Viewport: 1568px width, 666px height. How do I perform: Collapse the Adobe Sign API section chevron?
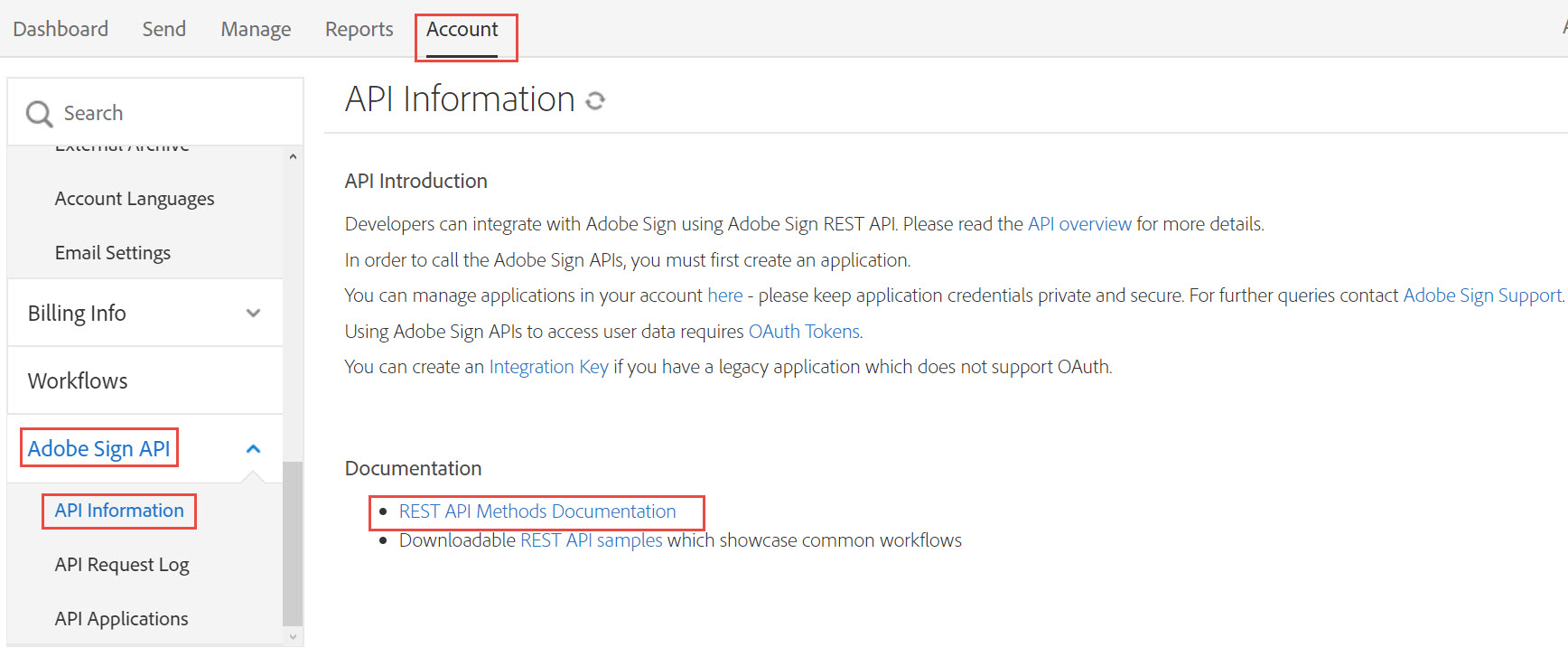[253, 448]
